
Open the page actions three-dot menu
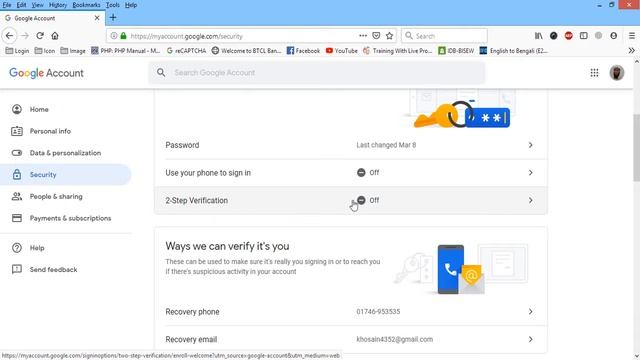[x=363, y=36]
